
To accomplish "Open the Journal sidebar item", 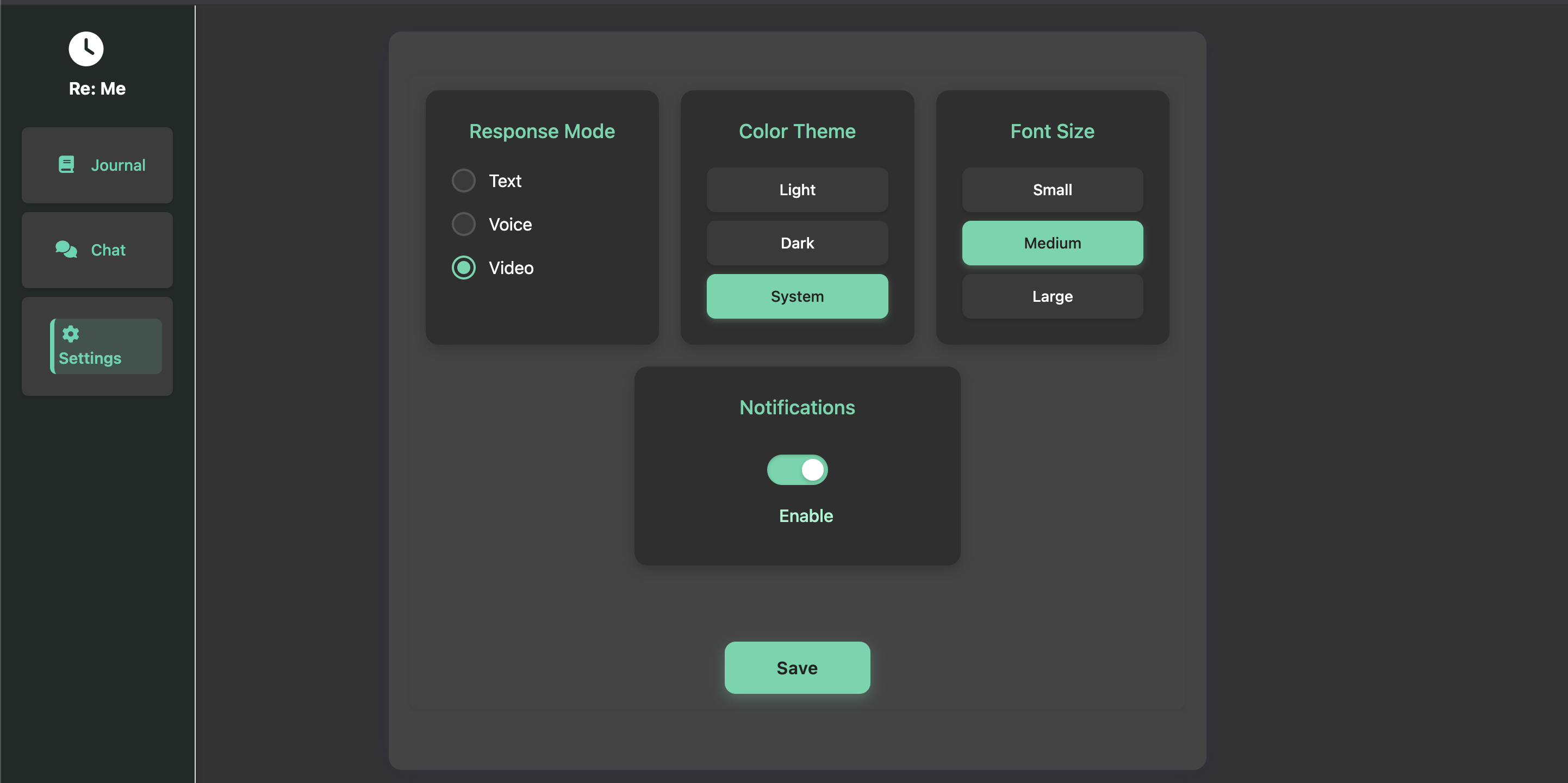I will pos(118,165).
